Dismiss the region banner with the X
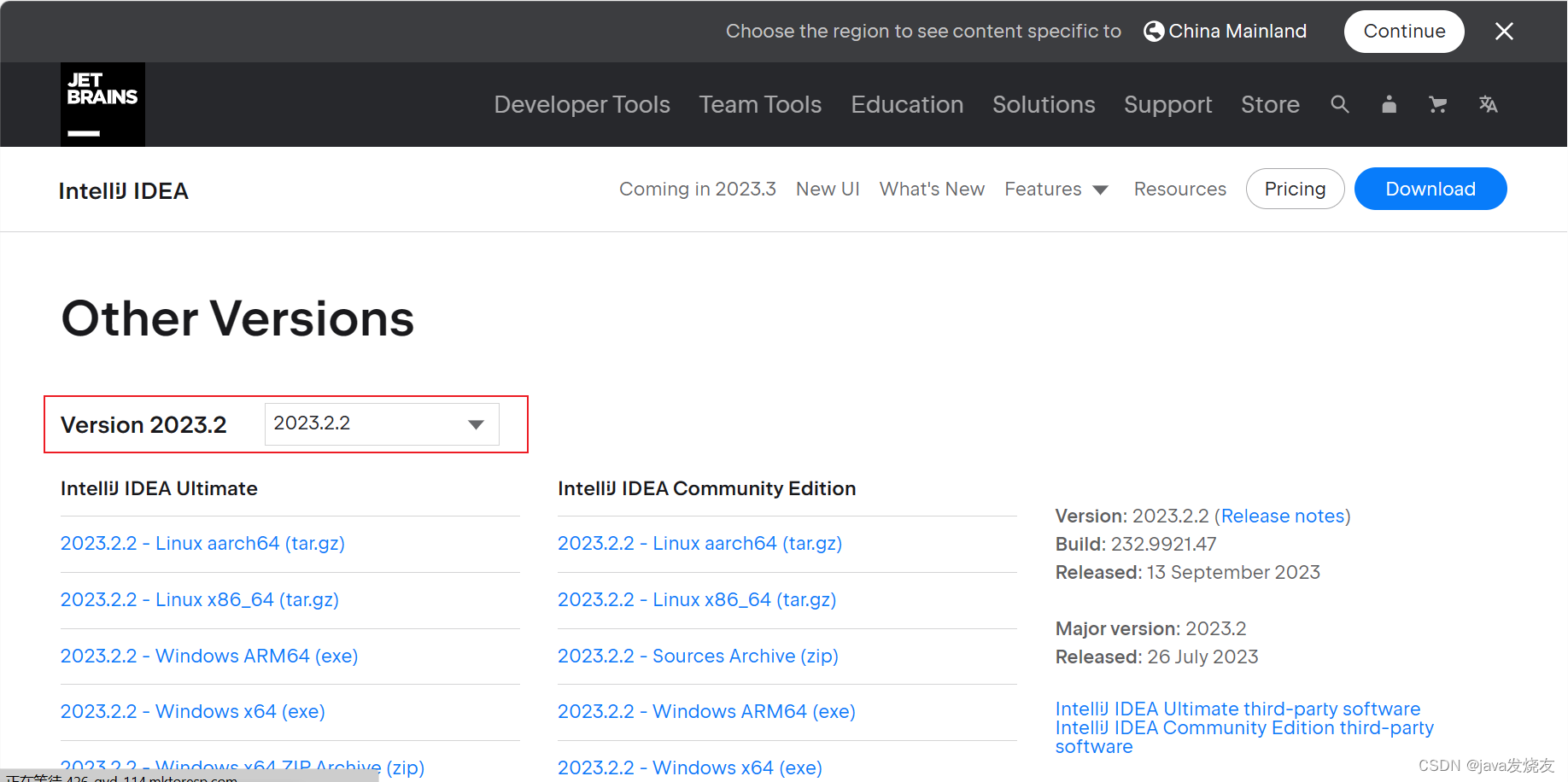The width and height of the screenshot is (1568, 782). click(1504, 32)
